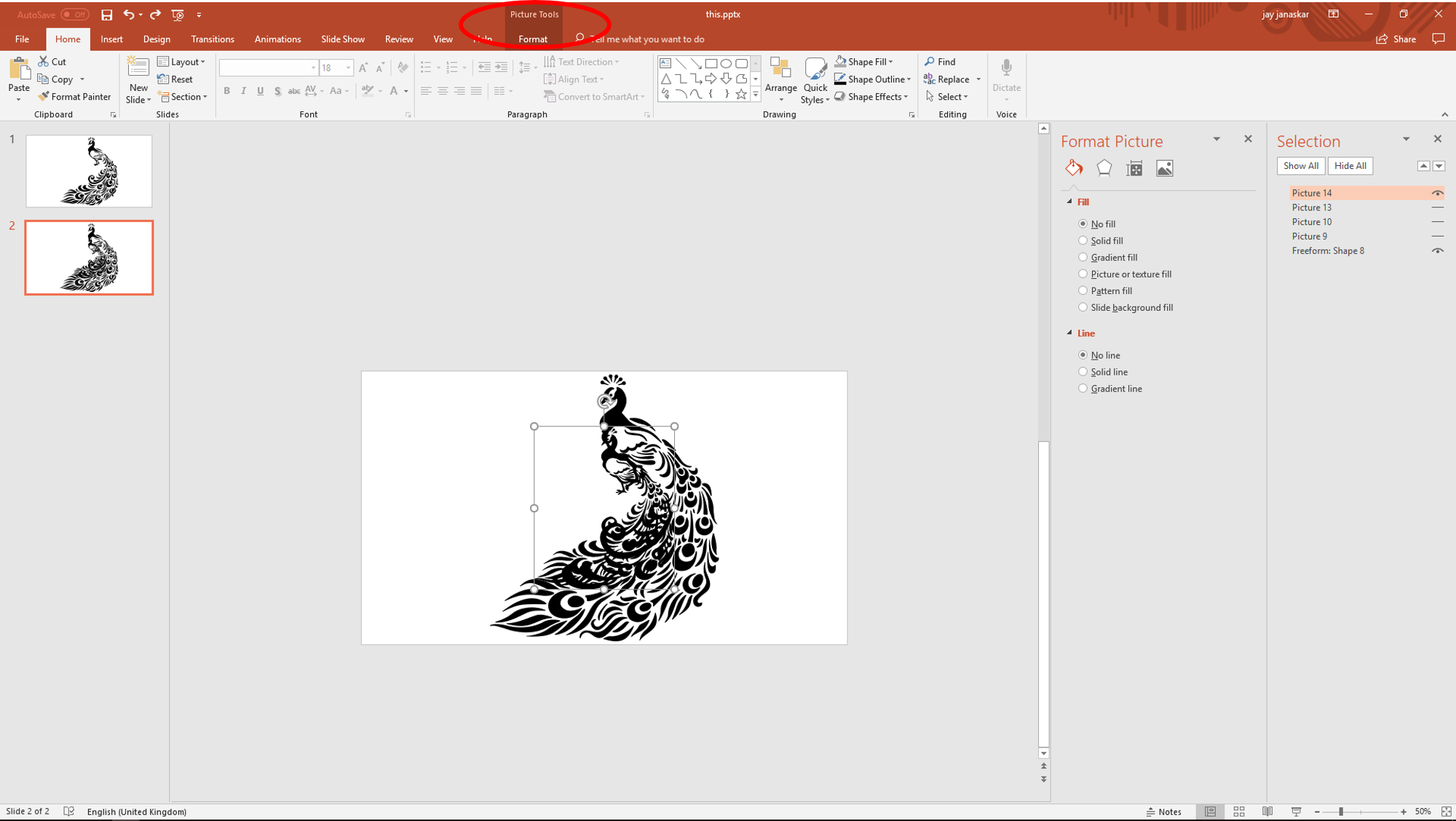Open the Shape Fill dropdown arrow

pyautogui.click(x=890, y=62)
